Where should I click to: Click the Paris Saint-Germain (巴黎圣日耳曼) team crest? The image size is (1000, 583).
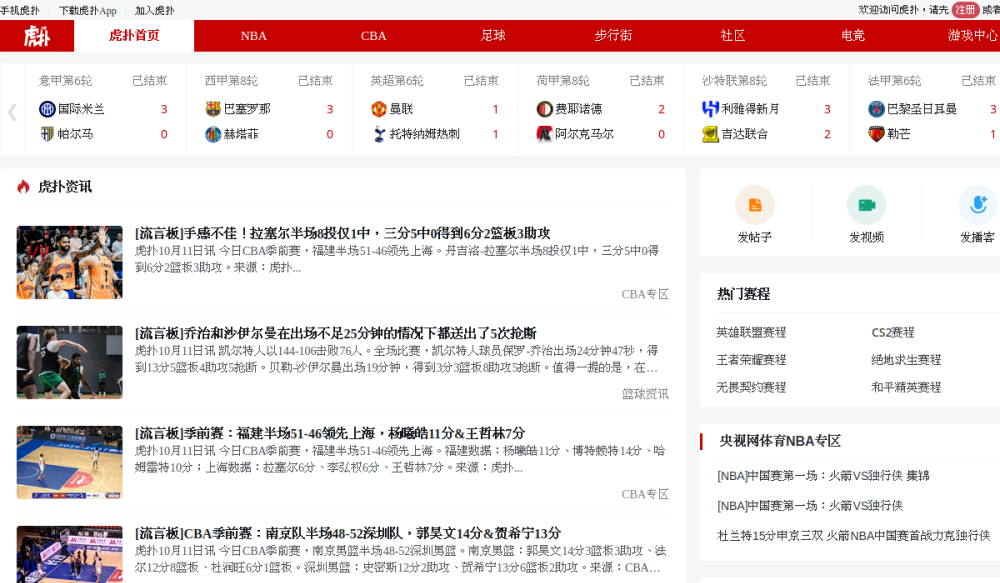(876, 109)
